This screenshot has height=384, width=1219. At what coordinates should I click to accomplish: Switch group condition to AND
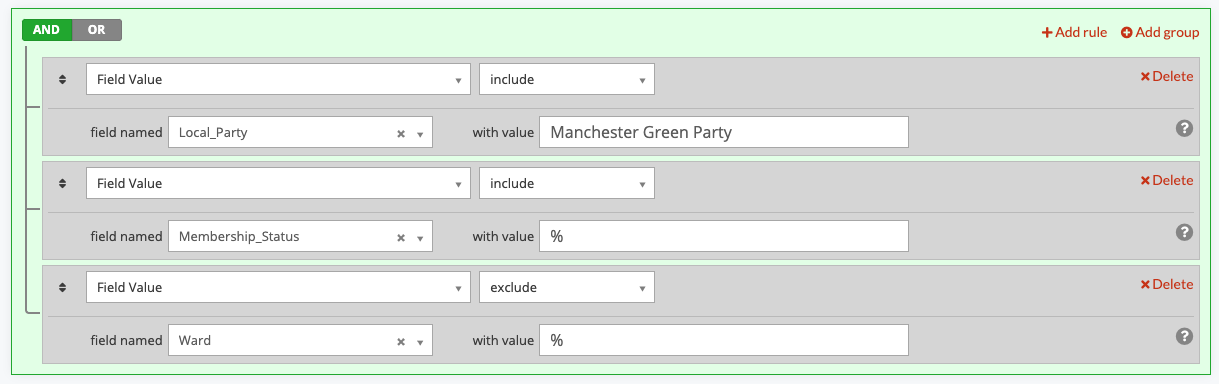coord(47,30)
